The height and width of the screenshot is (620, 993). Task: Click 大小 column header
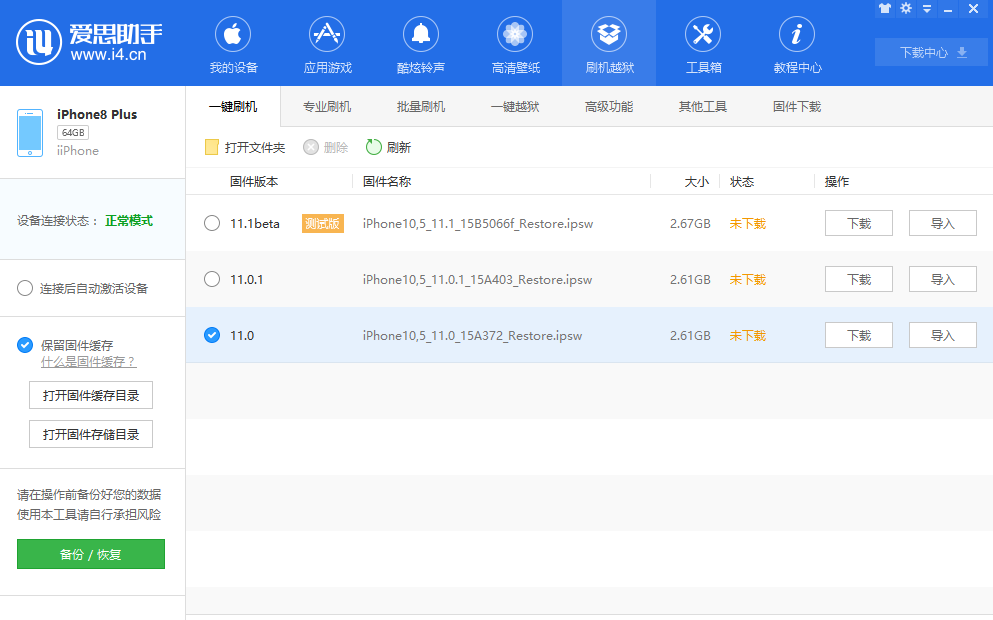pyautogui.click(x=697, y=182)
